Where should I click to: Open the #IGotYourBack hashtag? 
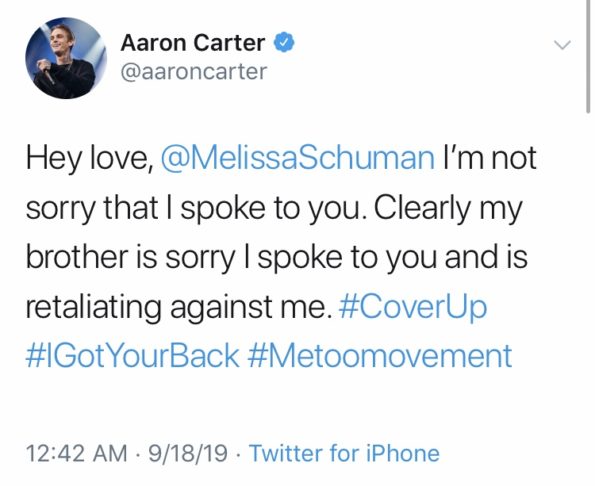pos(133,355)
